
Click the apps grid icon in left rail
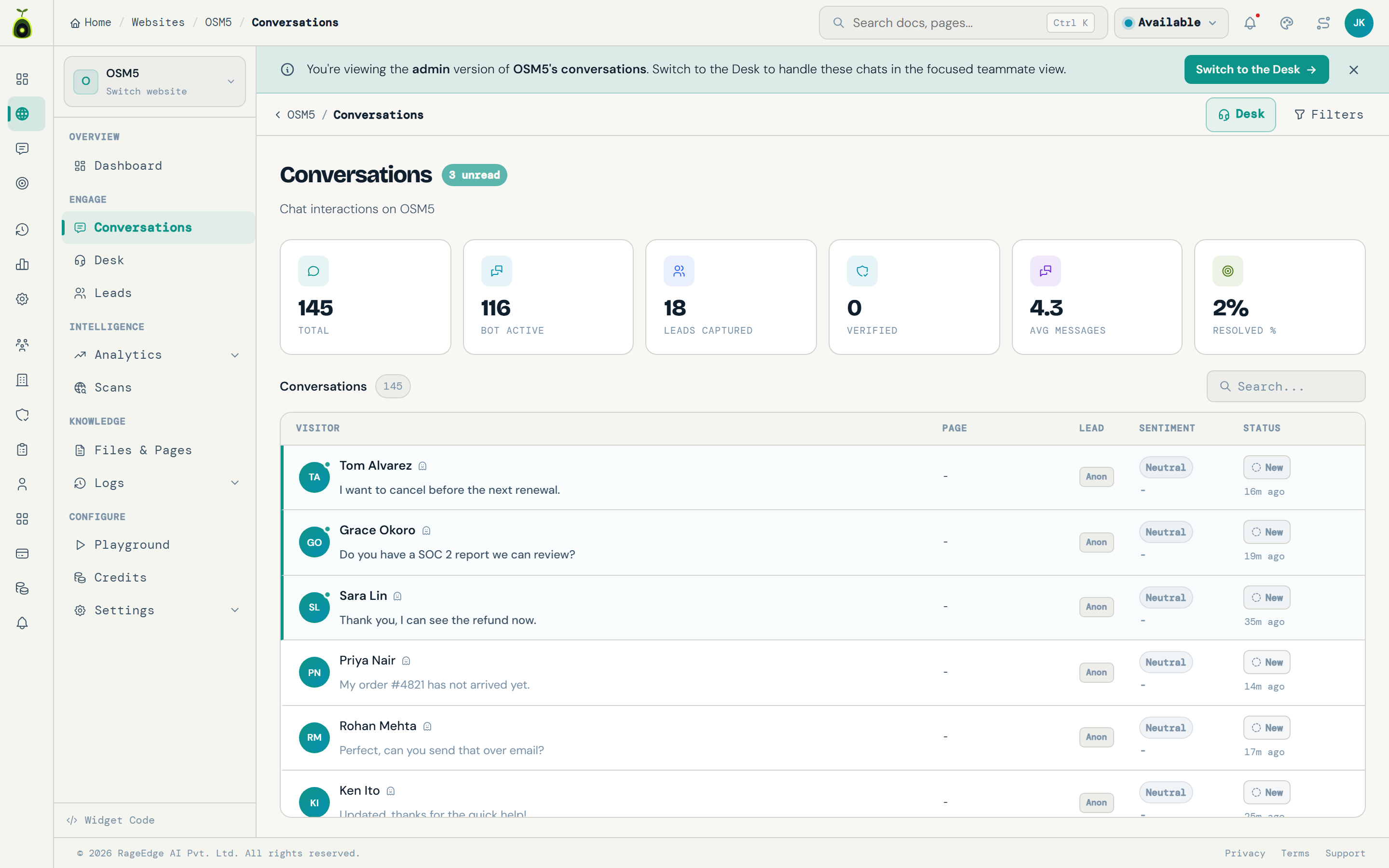tap(22, 519)
